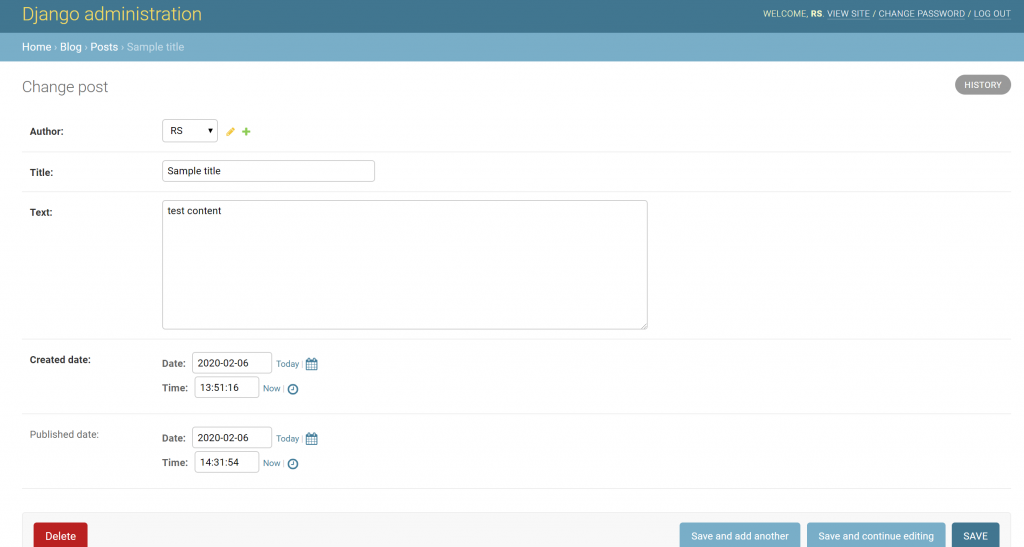Click the Created date label
Viewport: 1024px width, 547px height.
[60, 360]
